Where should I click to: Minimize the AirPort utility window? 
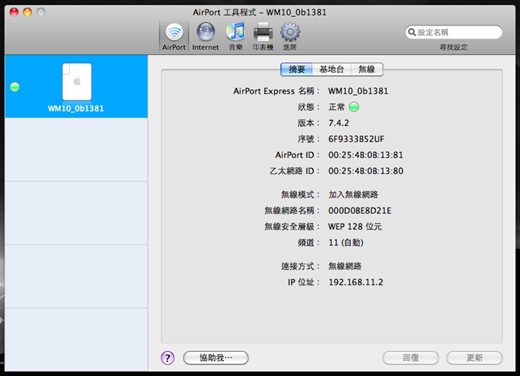coord(27,12)
